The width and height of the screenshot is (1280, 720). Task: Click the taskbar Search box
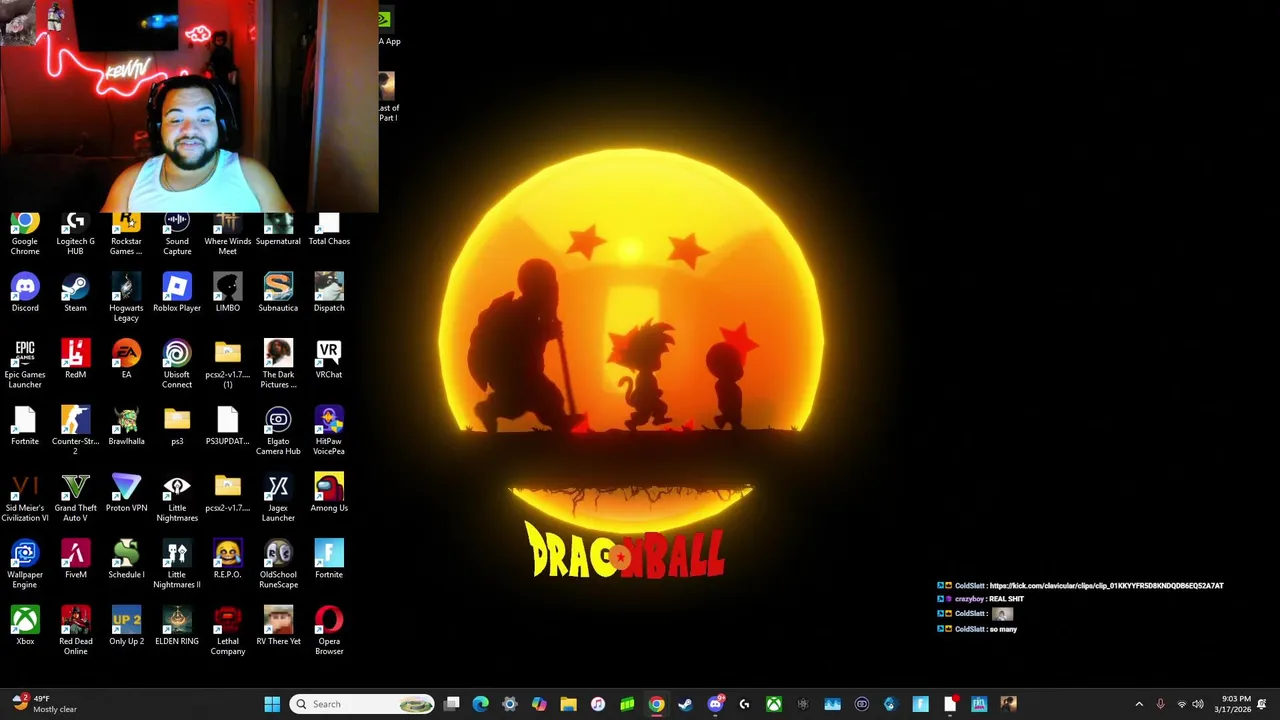362,704
